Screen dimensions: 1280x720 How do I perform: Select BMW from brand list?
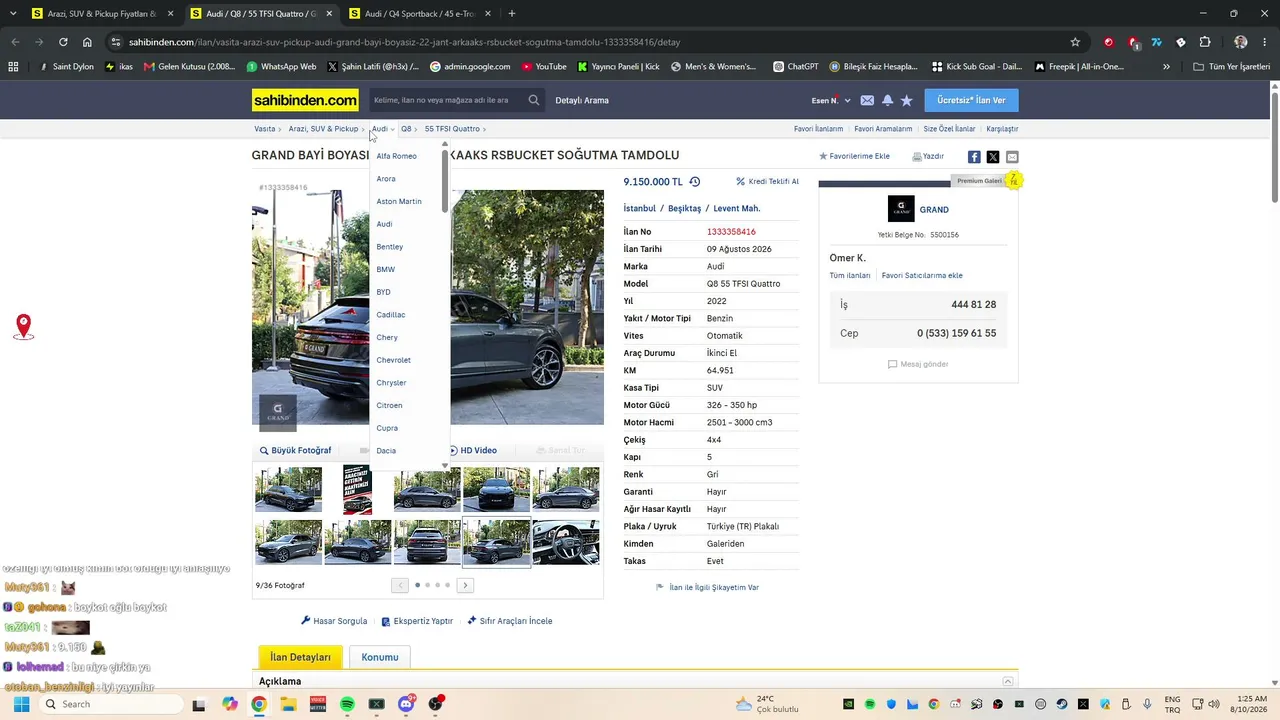click(x=386, y=269)
